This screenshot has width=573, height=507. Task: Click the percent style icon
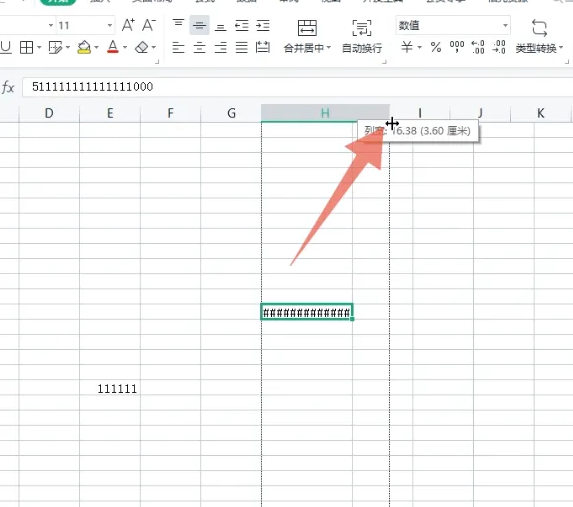[436, 48]
